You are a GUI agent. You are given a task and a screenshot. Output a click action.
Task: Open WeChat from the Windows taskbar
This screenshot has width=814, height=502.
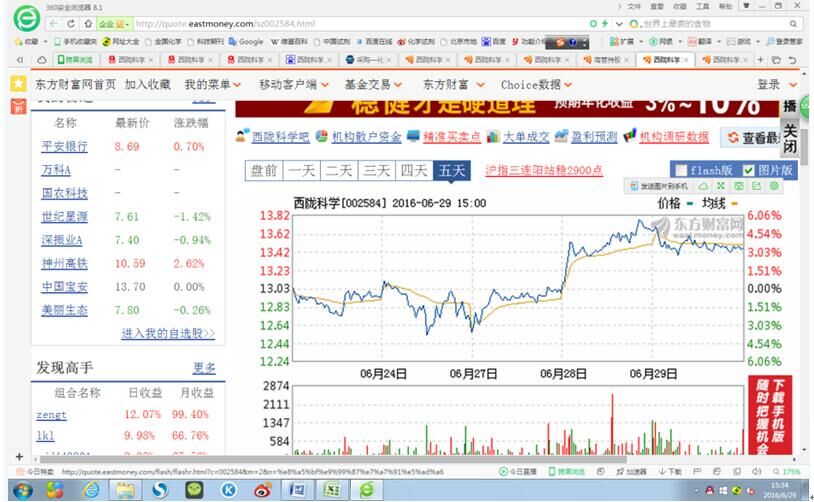[194, 490]
